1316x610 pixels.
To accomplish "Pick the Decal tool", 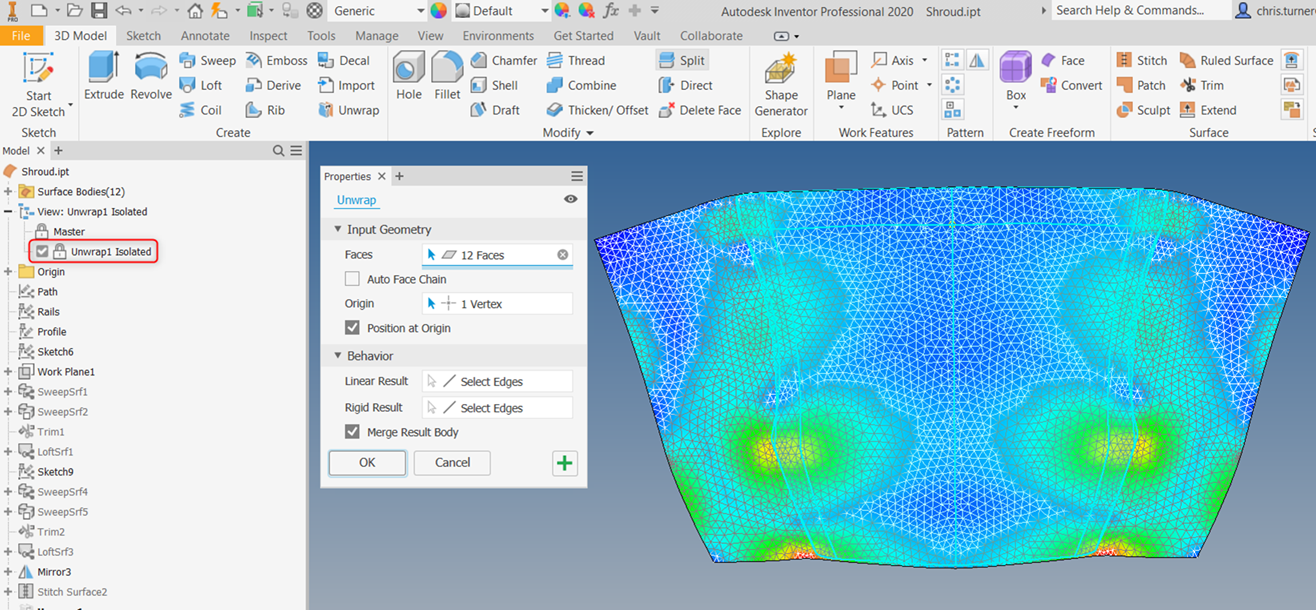I will (x=344, y=61).
